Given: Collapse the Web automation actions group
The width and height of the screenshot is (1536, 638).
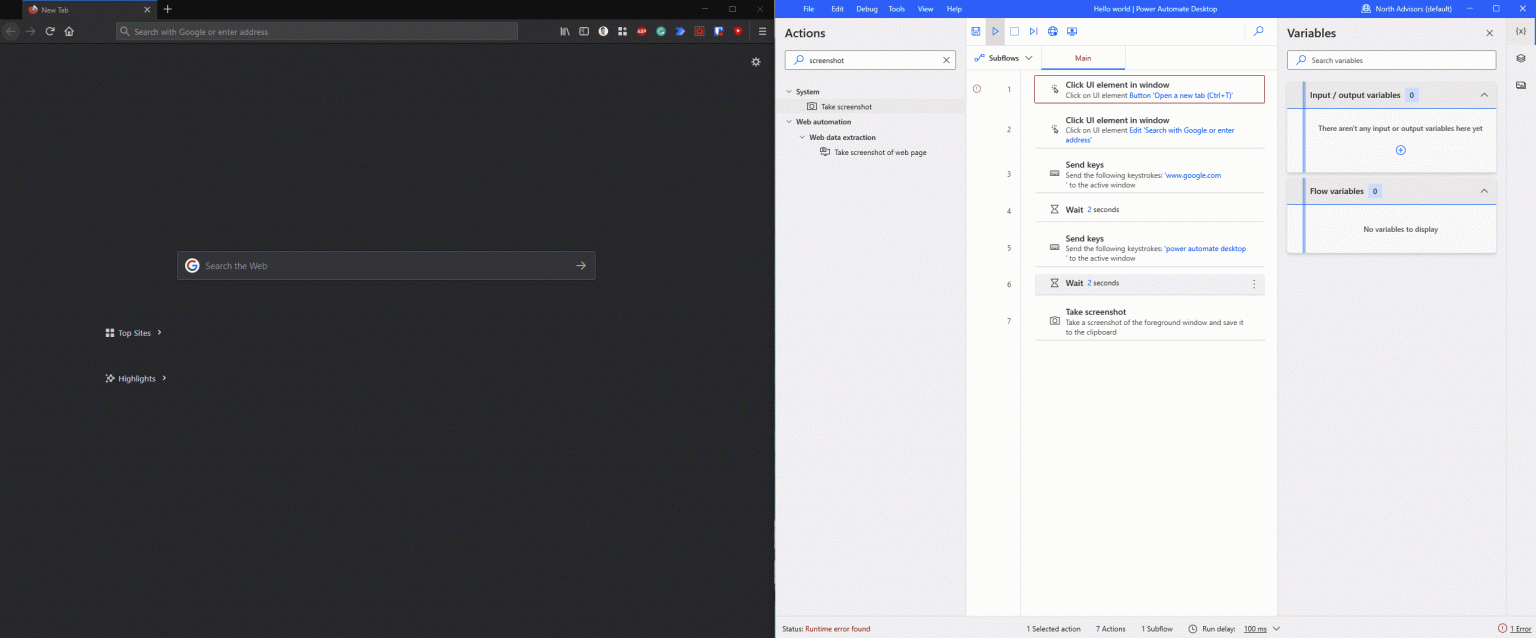Looking at the screenshot, I should pos(788,122).
